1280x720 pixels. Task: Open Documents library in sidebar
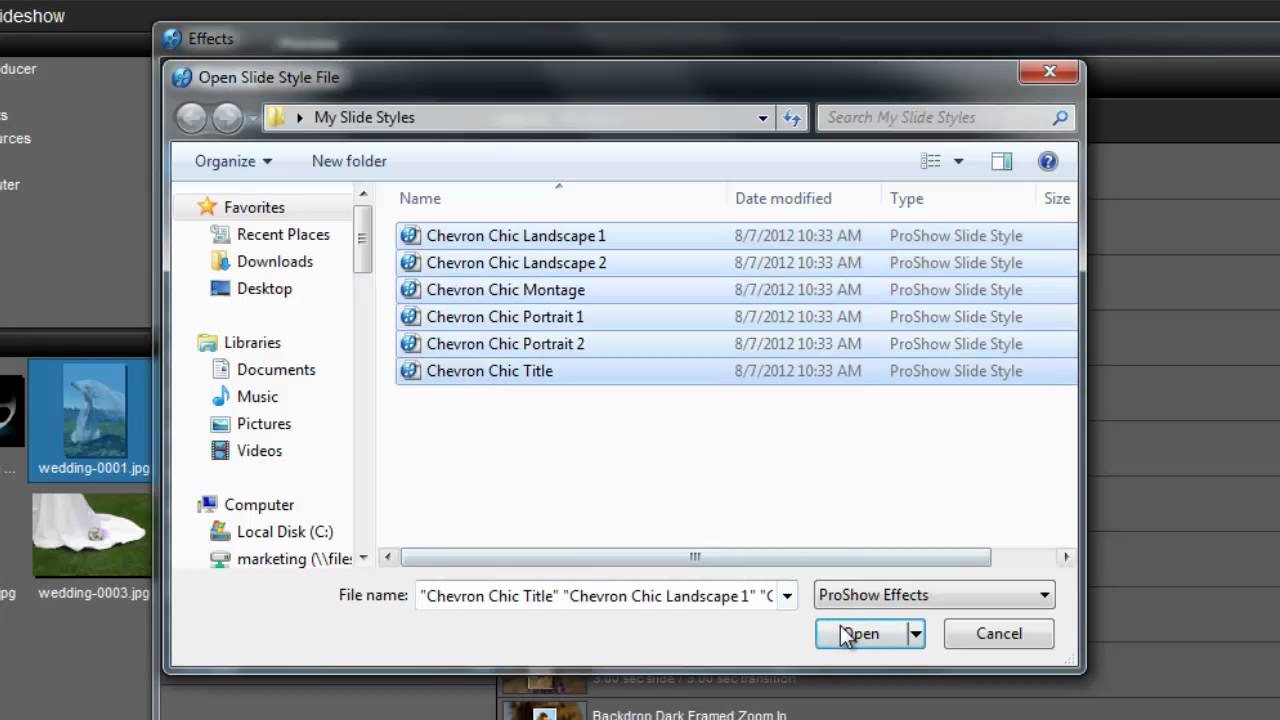tap(276, 369)
